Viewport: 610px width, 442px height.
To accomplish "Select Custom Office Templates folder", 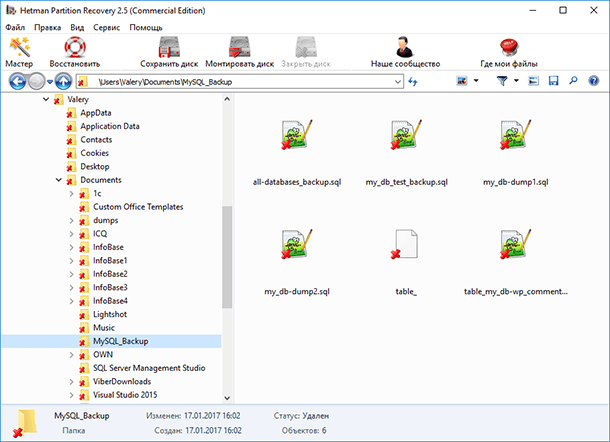I will coord(138,207).
